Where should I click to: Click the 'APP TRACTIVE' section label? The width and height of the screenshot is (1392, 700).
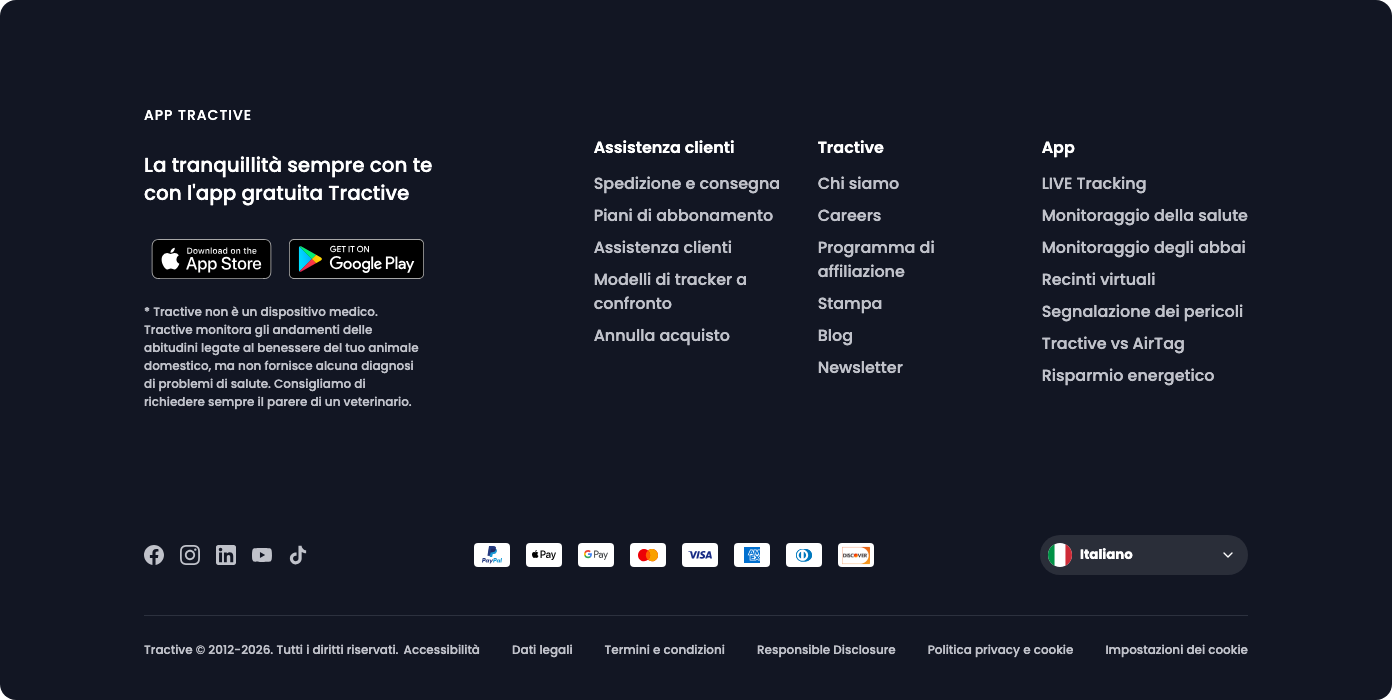(198, 115)
